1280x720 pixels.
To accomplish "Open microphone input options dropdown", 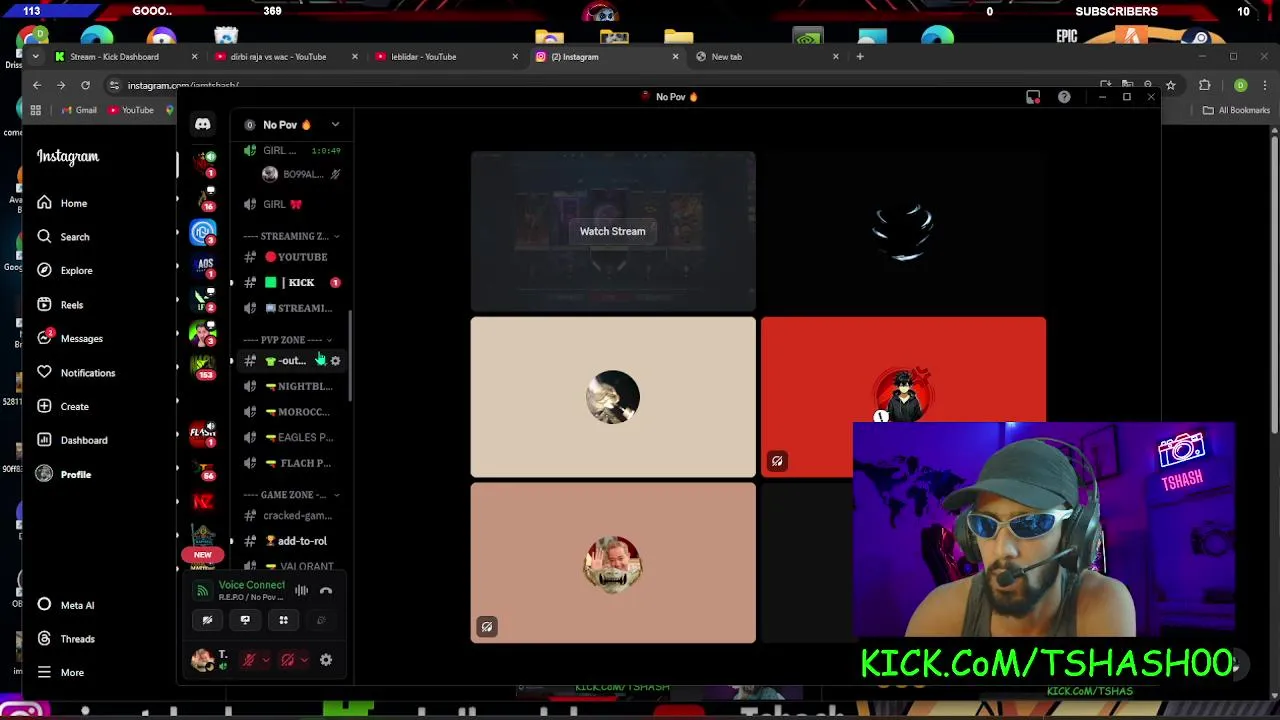I will 265,660.
